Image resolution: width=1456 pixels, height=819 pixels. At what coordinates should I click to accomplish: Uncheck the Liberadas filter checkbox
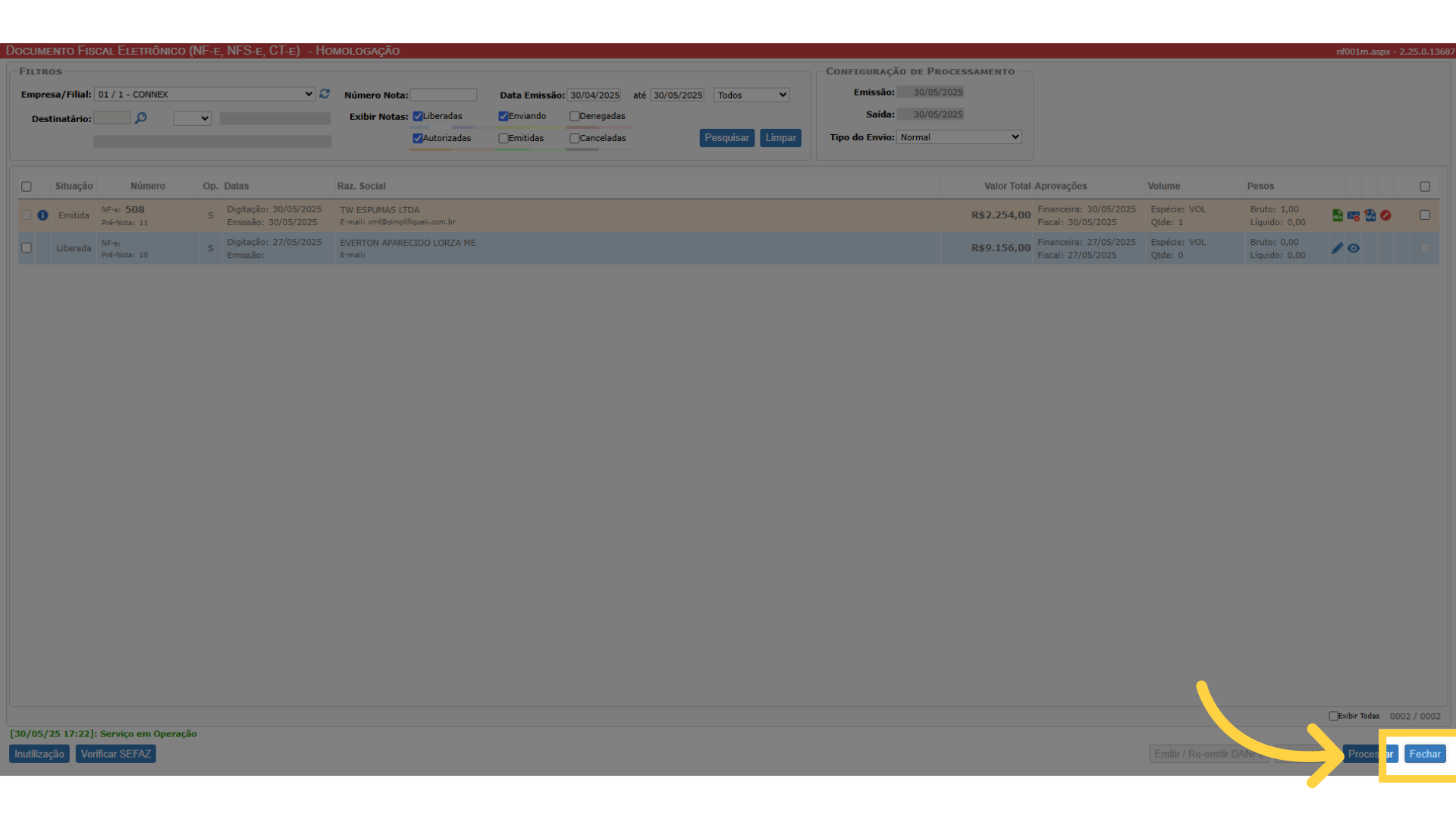point(418,116)
